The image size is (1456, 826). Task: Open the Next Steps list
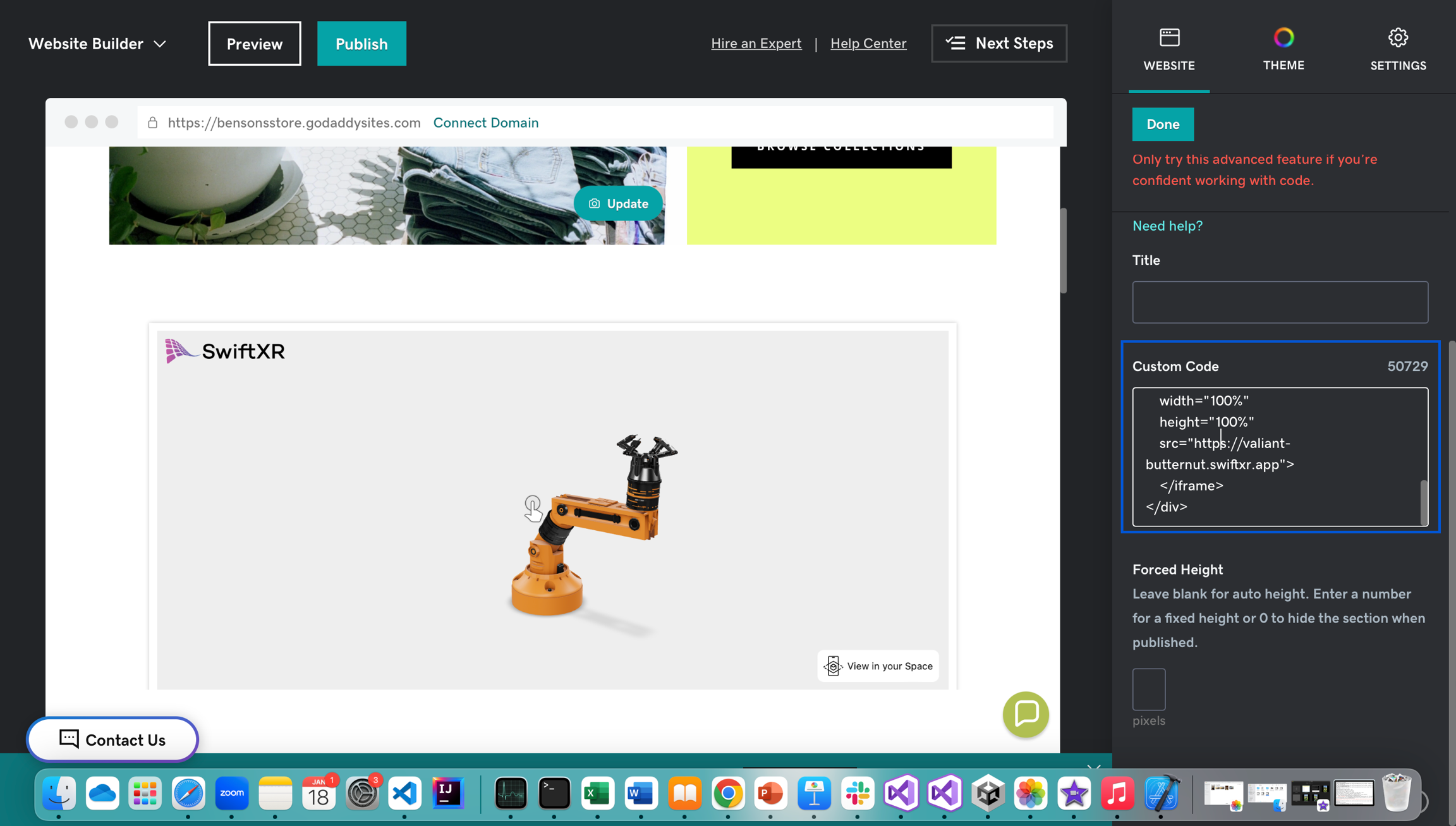point(998,44)
